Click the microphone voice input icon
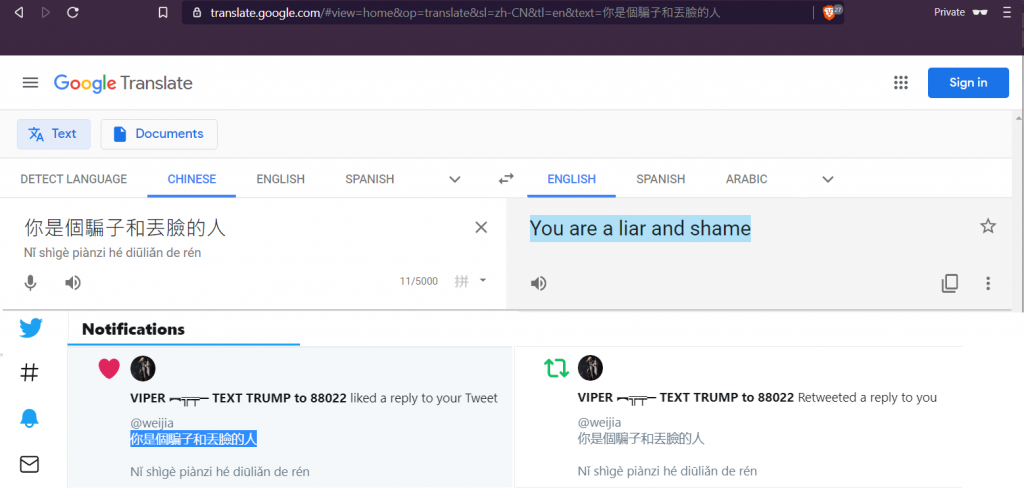This screenshot has width=1024, height=493. pyautogui.click(x=31, y=283)
